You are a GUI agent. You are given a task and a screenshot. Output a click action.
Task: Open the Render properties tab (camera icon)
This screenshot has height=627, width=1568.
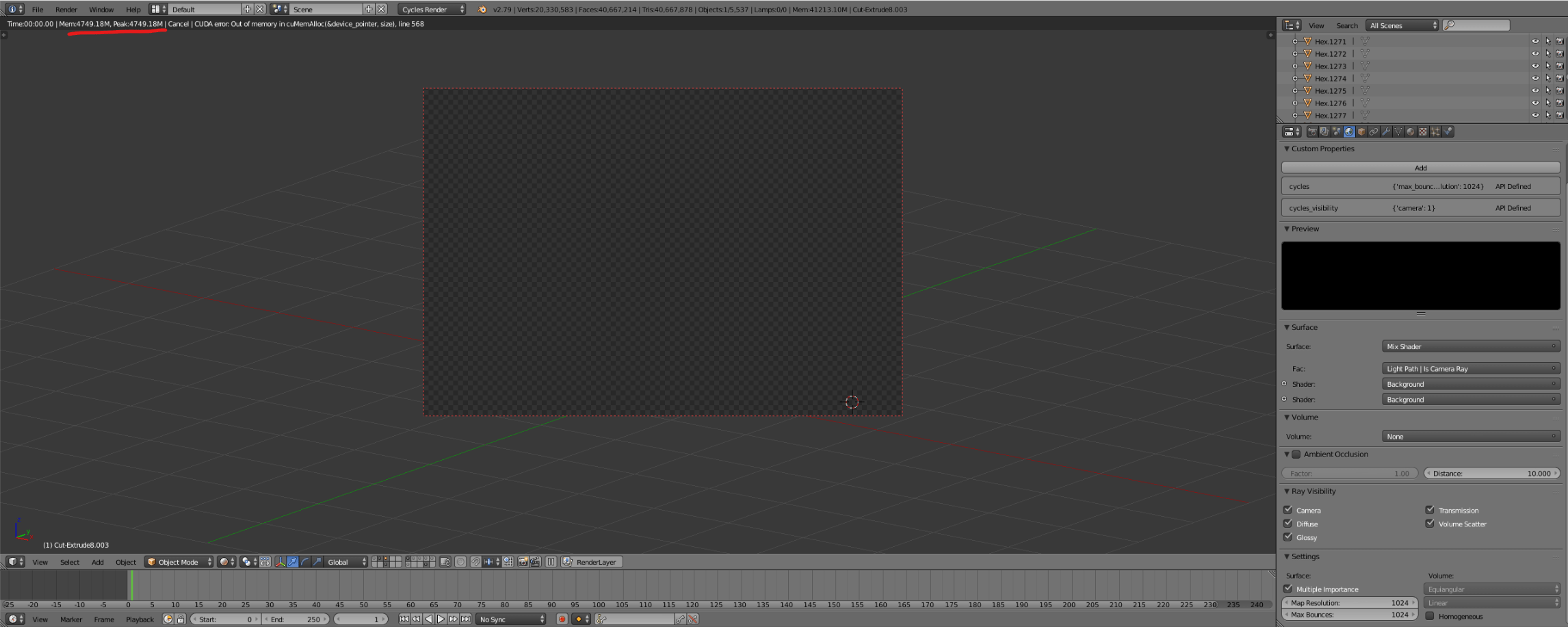point(1313,131)
